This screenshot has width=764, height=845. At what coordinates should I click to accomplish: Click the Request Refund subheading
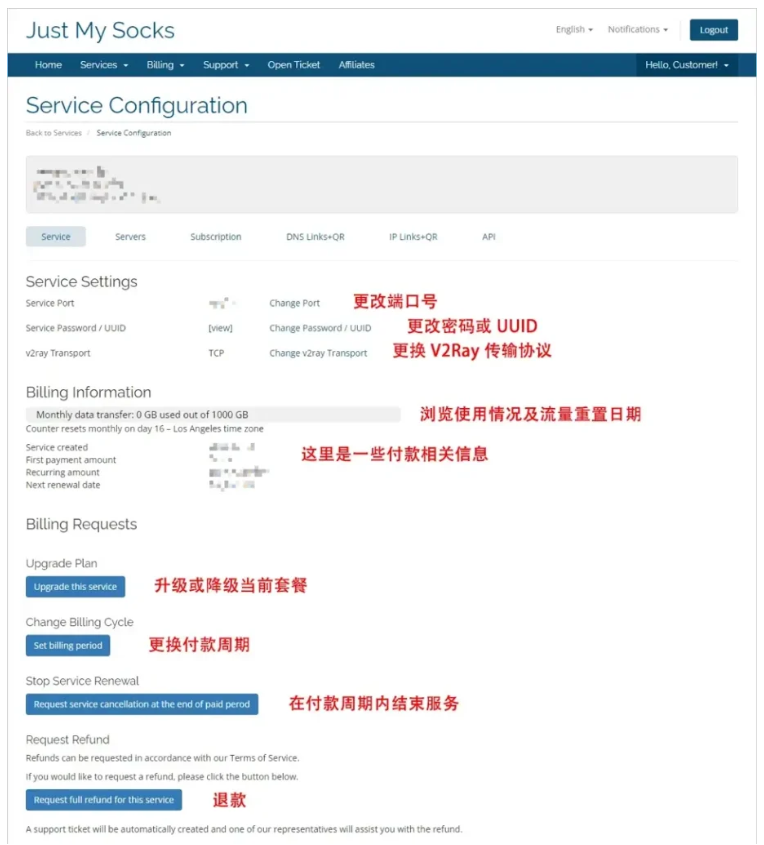pos(67,740)
